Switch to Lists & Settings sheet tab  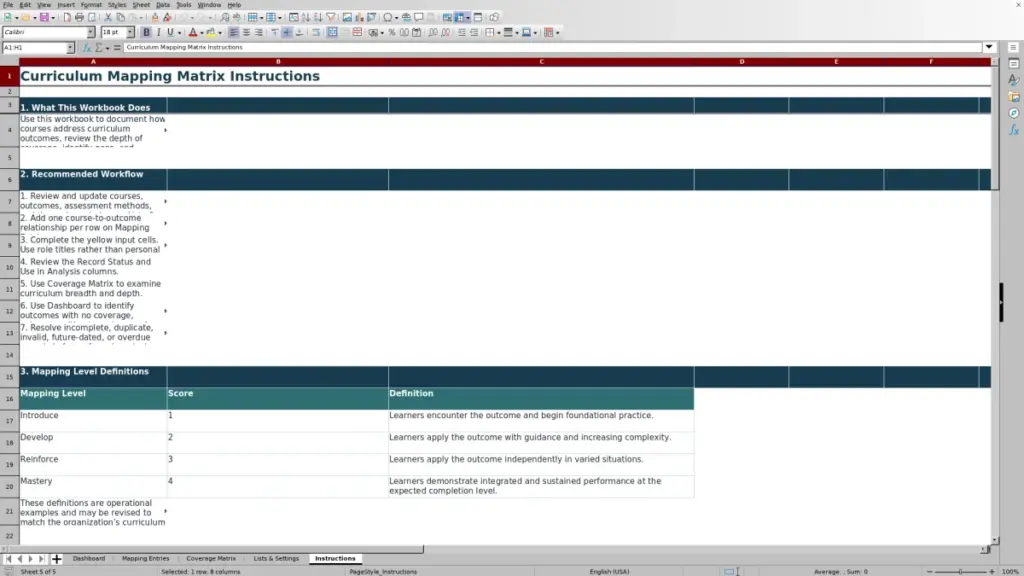coord(276,558)
